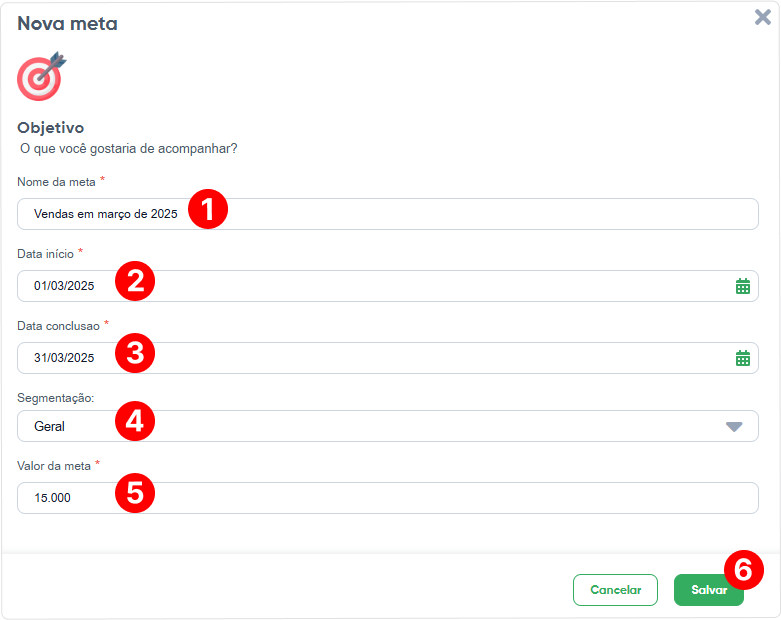Close the Nova meta dialog
781x620 pixels.
[763, 17]
